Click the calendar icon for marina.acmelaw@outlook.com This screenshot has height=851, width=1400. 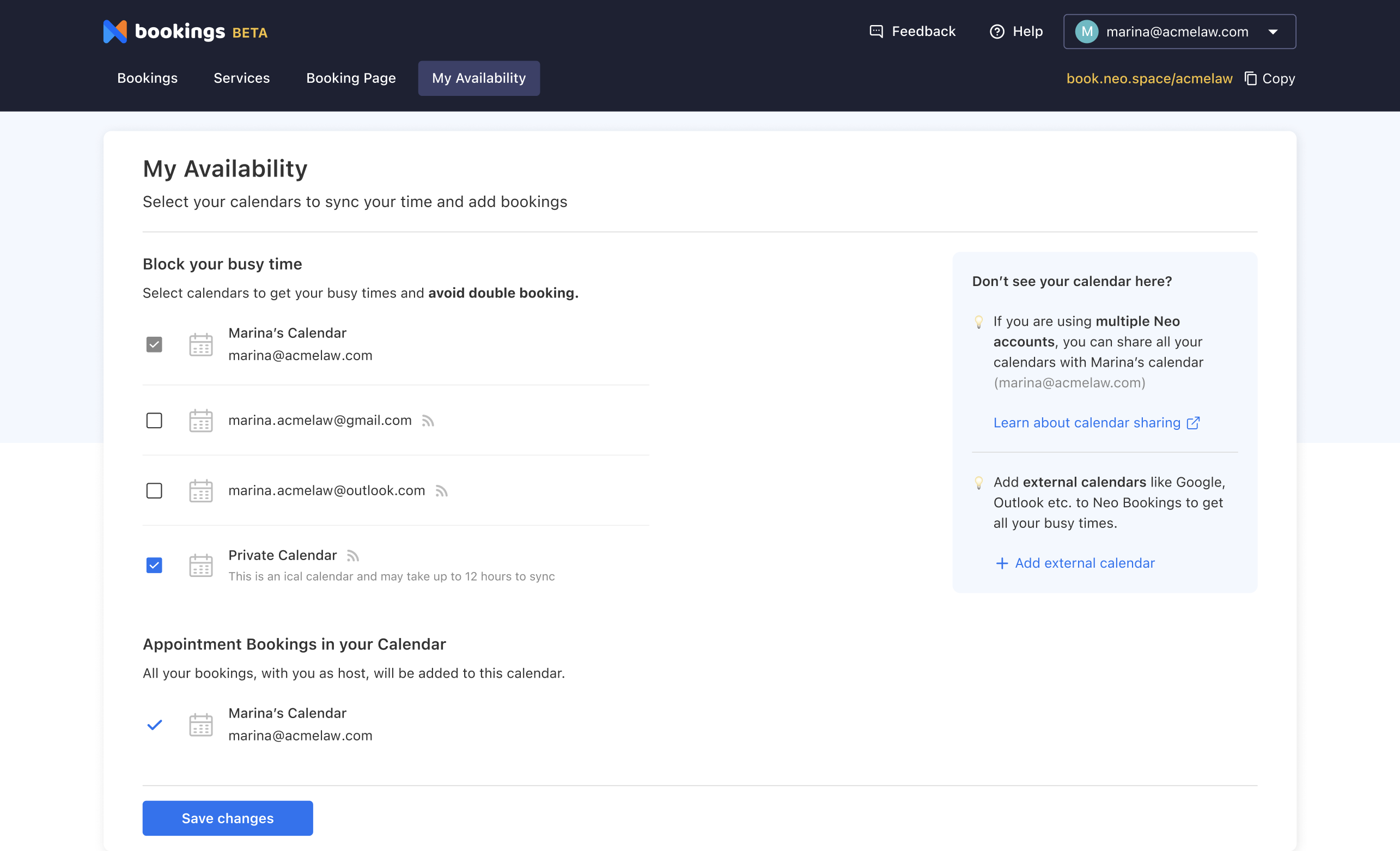(x=200, y=490)
